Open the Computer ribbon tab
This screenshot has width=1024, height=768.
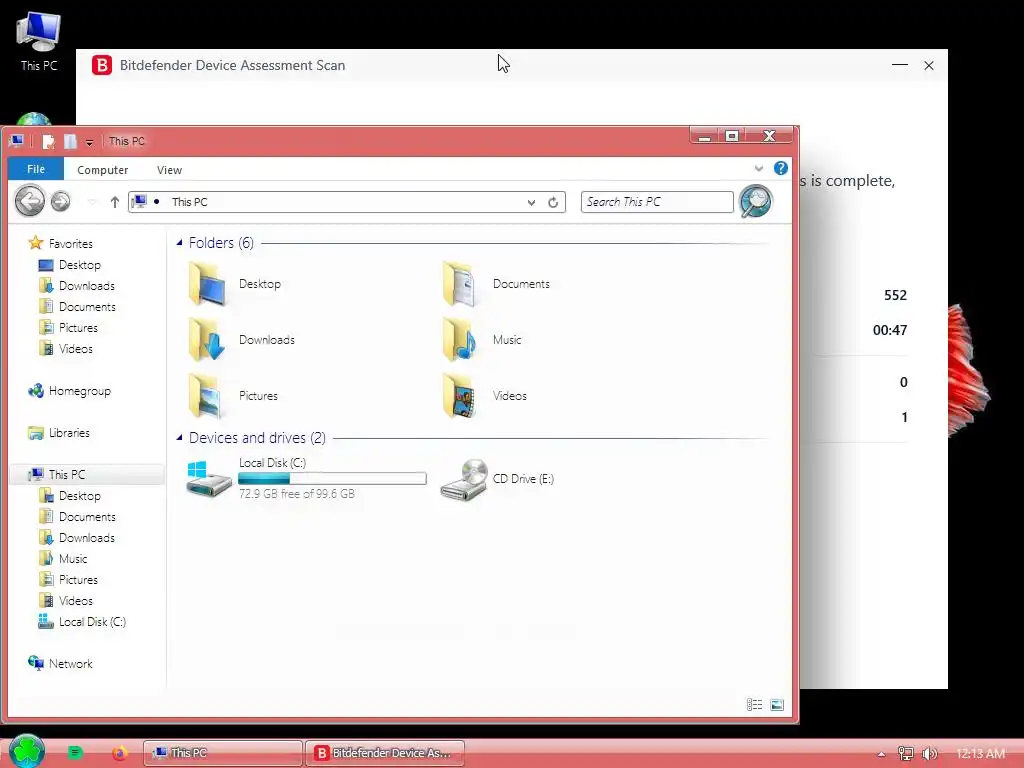click(x=103, y=170)
